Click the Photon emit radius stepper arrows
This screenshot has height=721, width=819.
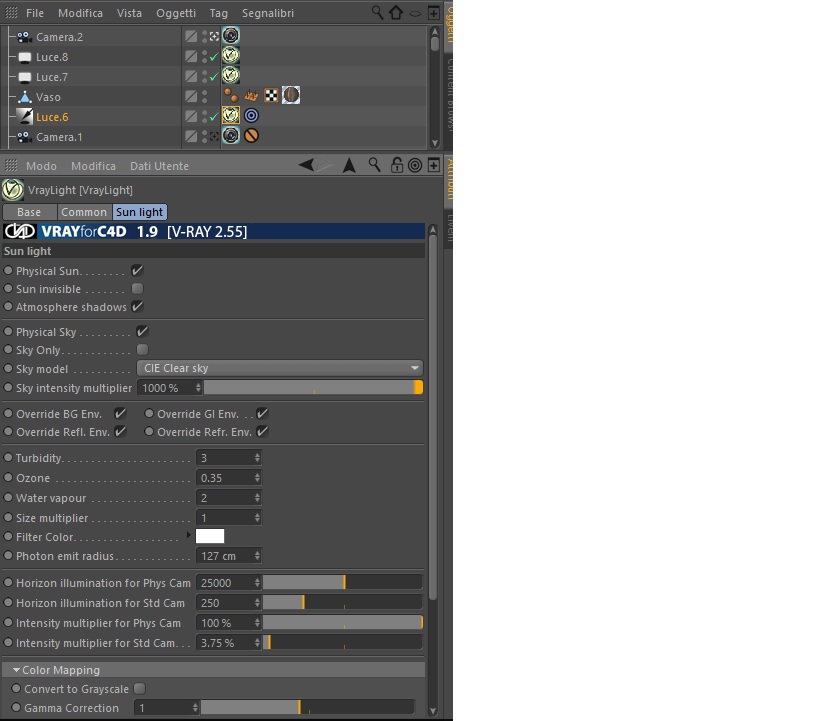pos(257,556)
